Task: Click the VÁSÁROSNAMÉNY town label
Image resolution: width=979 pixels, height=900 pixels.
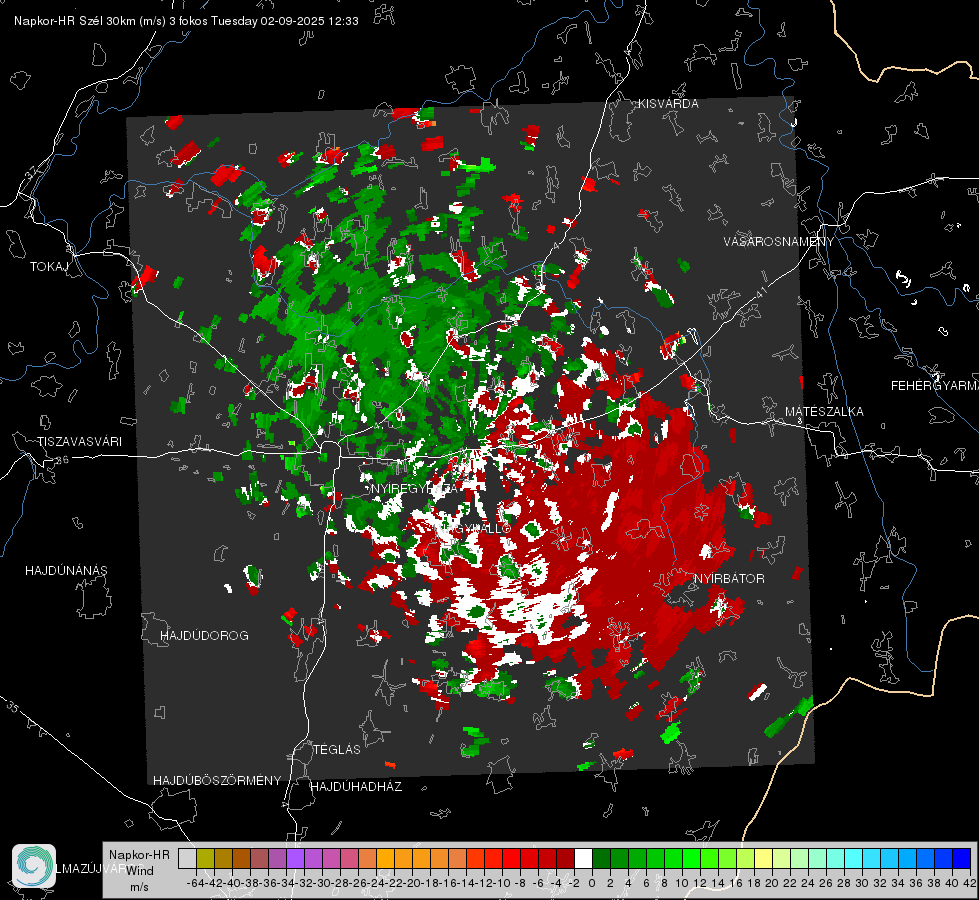Action: pyautogui.click(x=779, y=242)
